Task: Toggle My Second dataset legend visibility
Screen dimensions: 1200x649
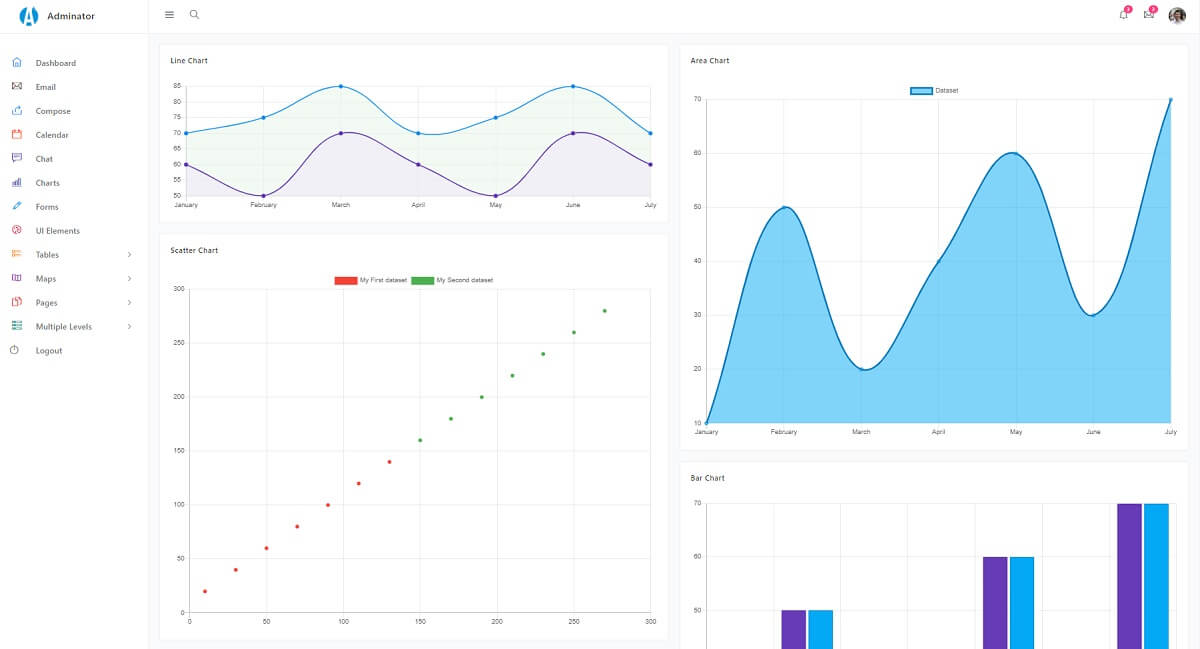Action: (x=452, y=280)
